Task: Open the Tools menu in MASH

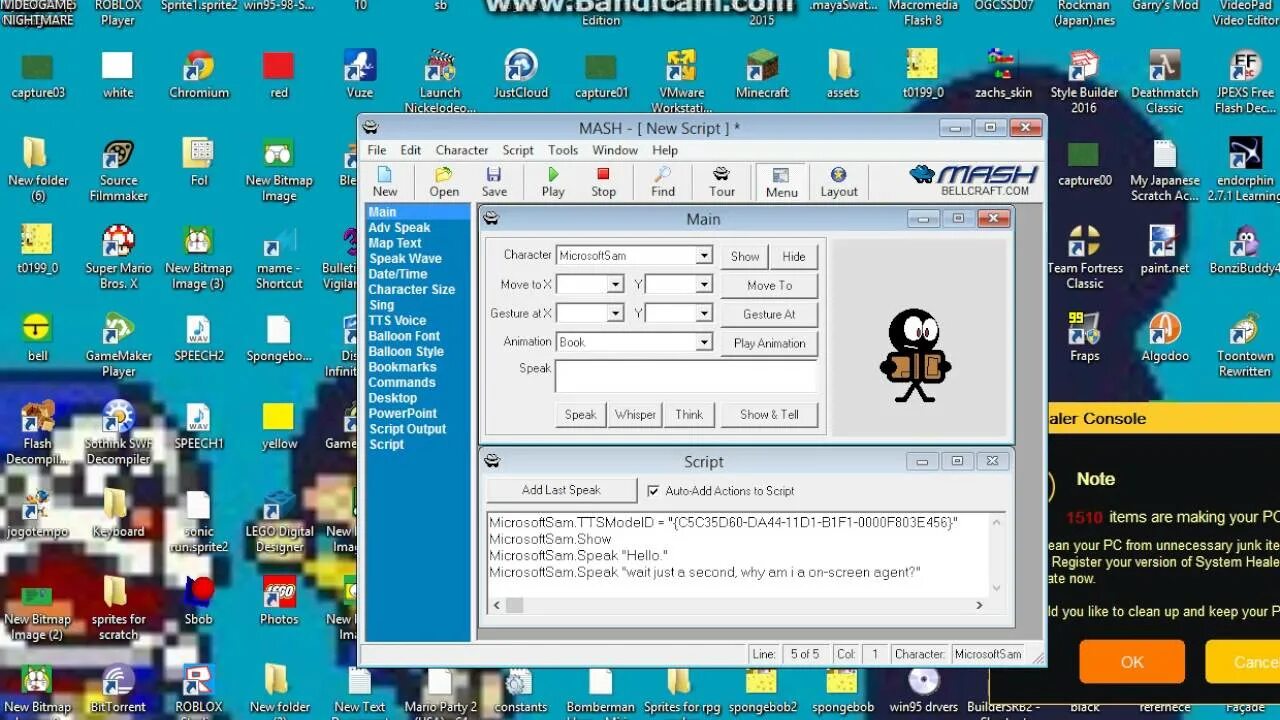Action: coord(562,150)
